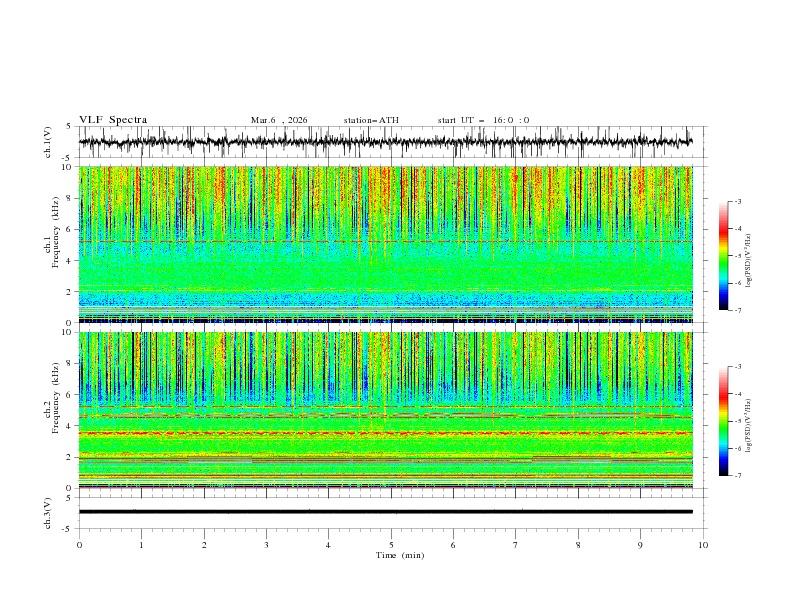Image resolution: width=792 pixels, height=612 pixels.
Task: Select the Mar.6, 2026 date label
Action: coord(279,120)
